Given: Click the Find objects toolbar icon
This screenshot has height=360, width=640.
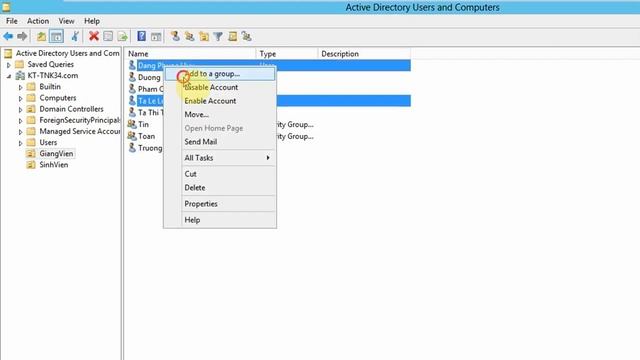Looking at the screenshot, I should click(232, 36).
